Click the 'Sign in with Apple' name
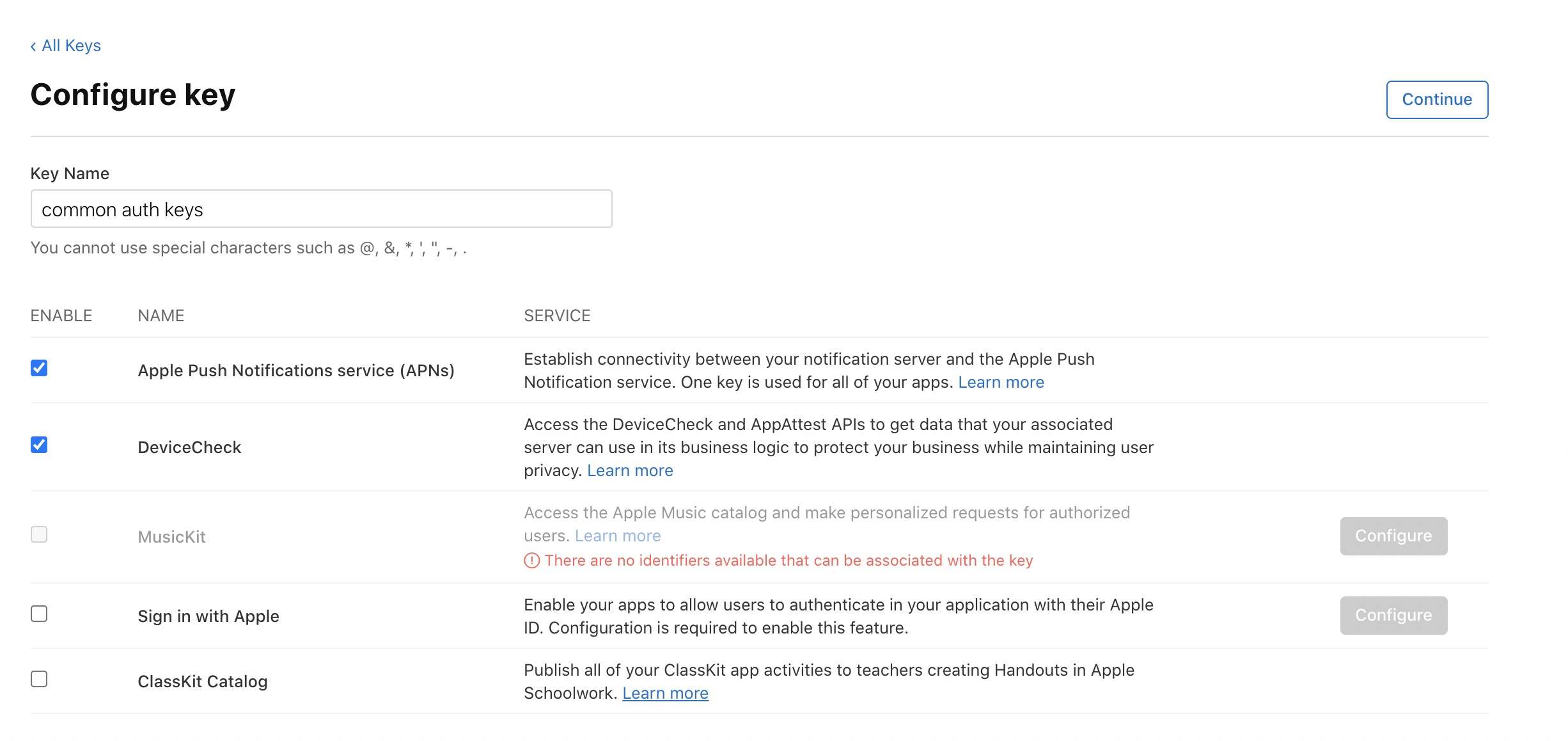This screenshot has width=1568, height=741. click(208, 616)
